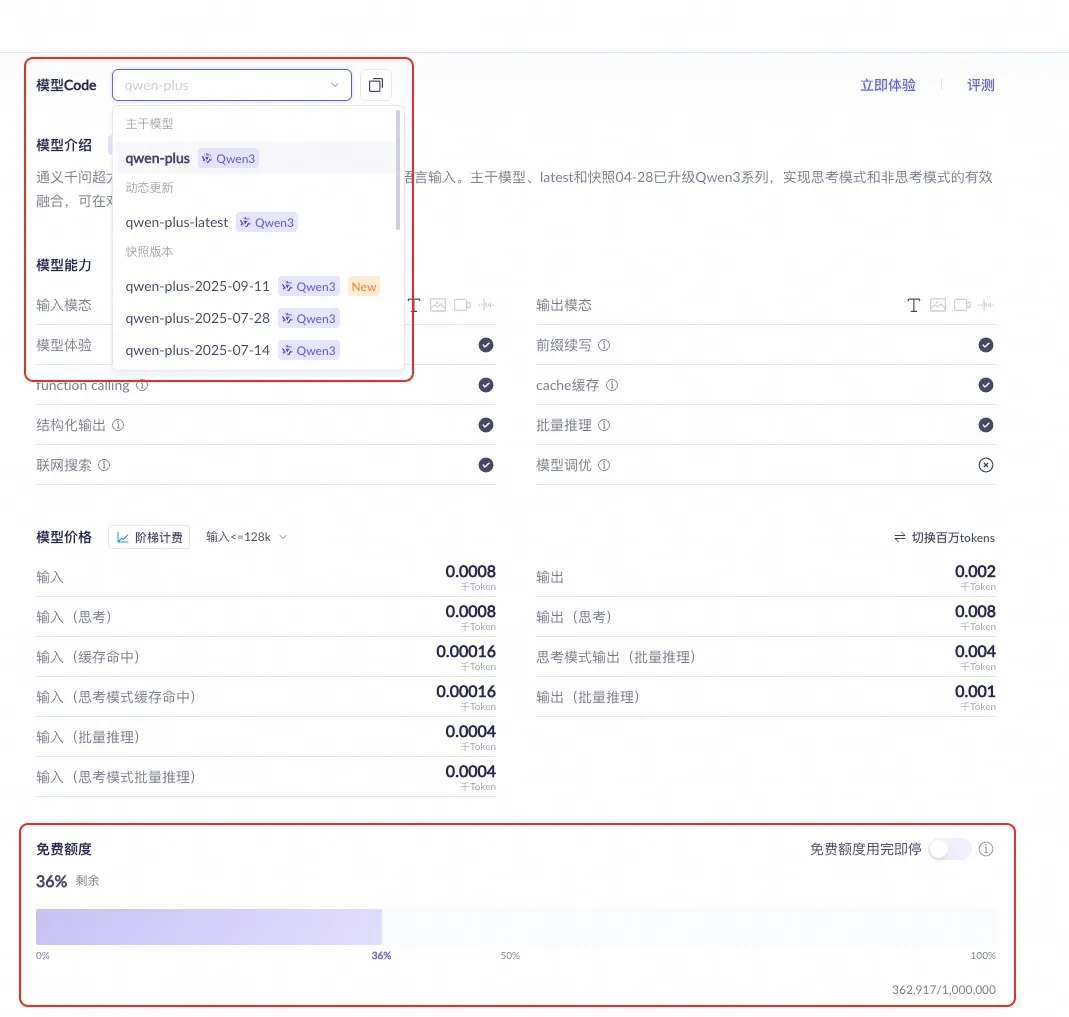Click the cache缓存 supported check mark
This screenshot has height=1017, width=1069.
(986, 385)
